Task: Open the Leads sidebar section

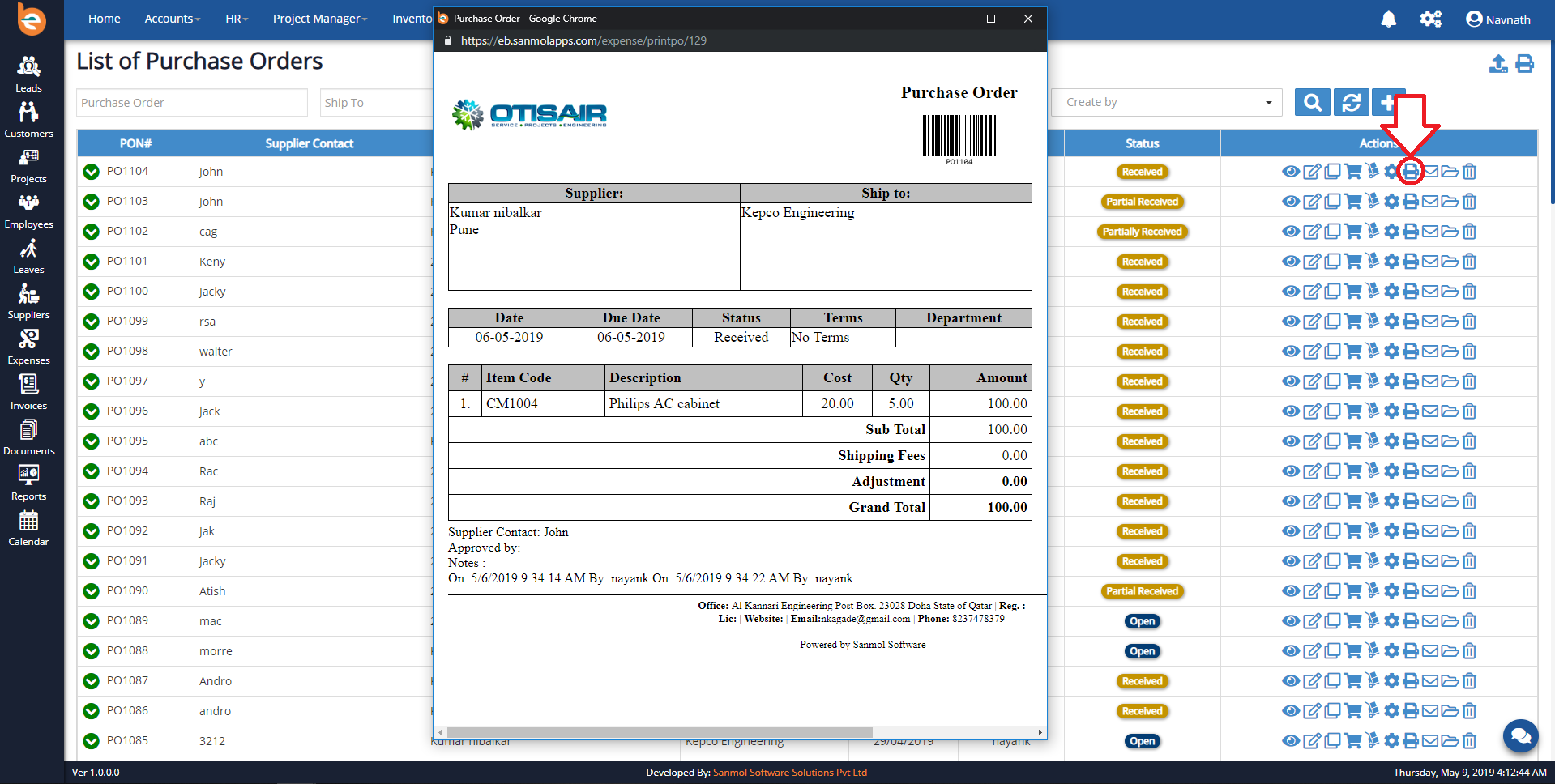Action: click(28, 75)
